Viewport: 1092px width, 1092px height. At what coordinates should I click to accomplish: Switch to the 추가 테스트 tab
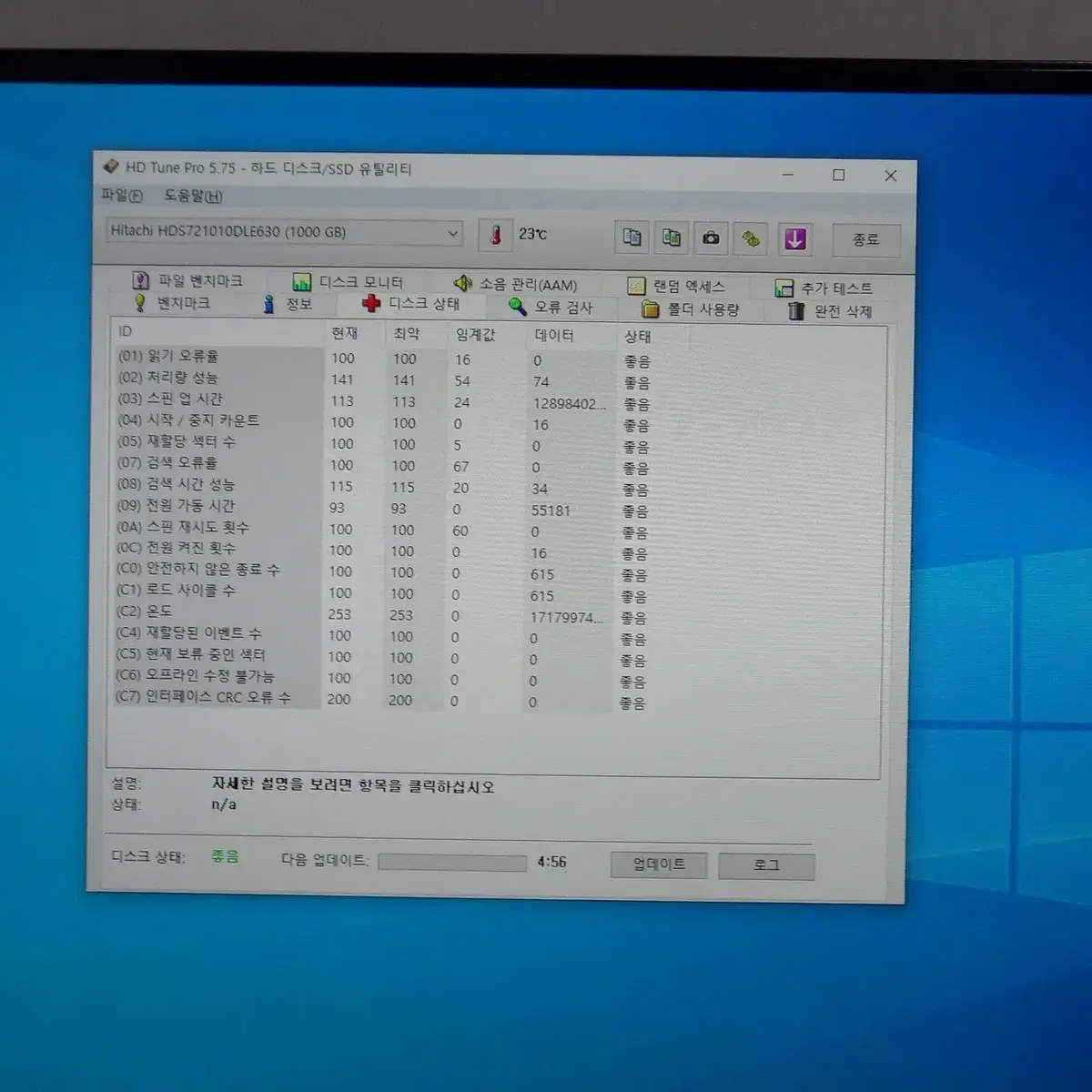(x=824, y=288)
